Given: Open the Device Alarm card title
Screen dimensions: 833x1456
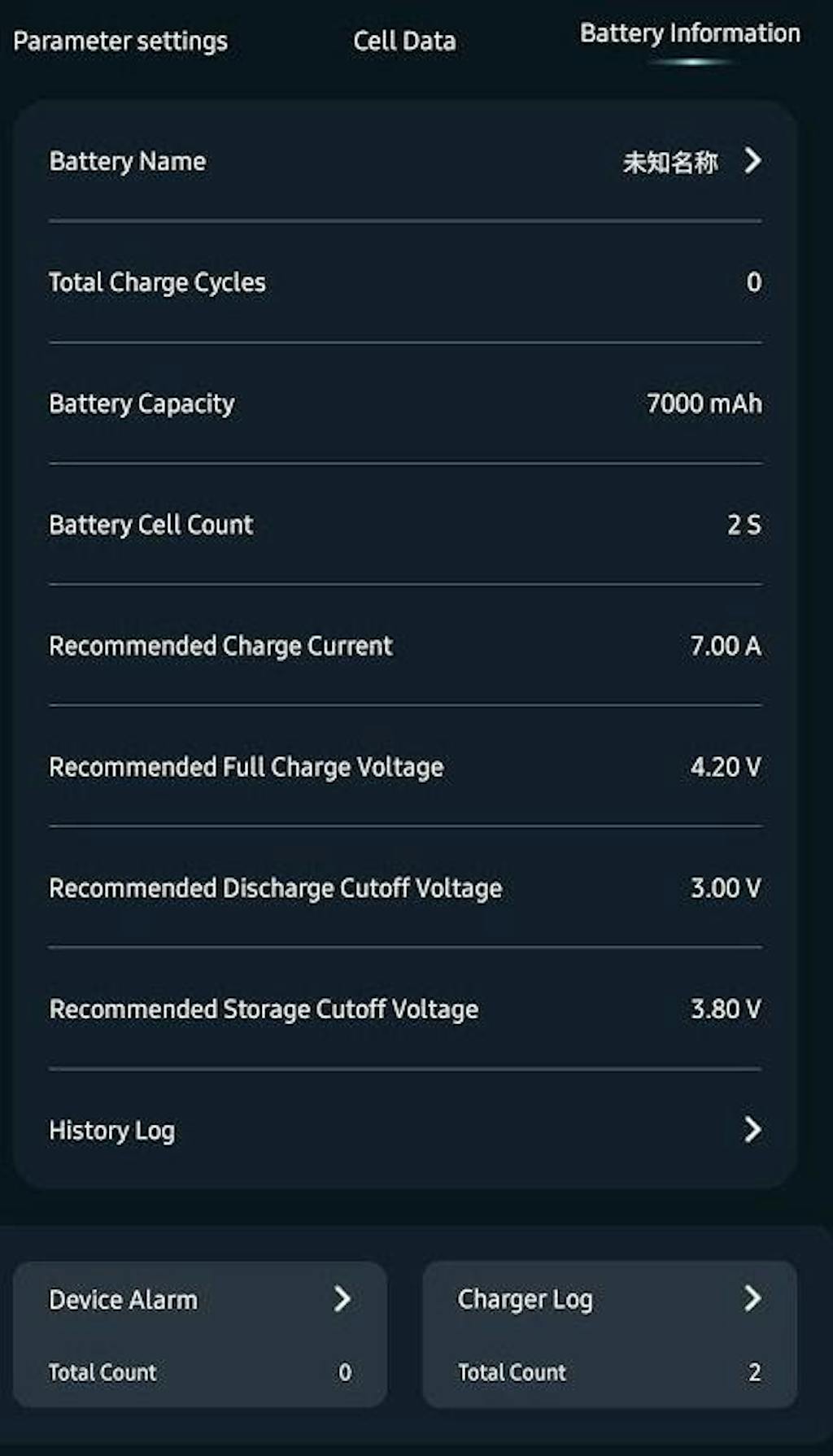Looking at the screenshot, I should tap(124, 1300).
